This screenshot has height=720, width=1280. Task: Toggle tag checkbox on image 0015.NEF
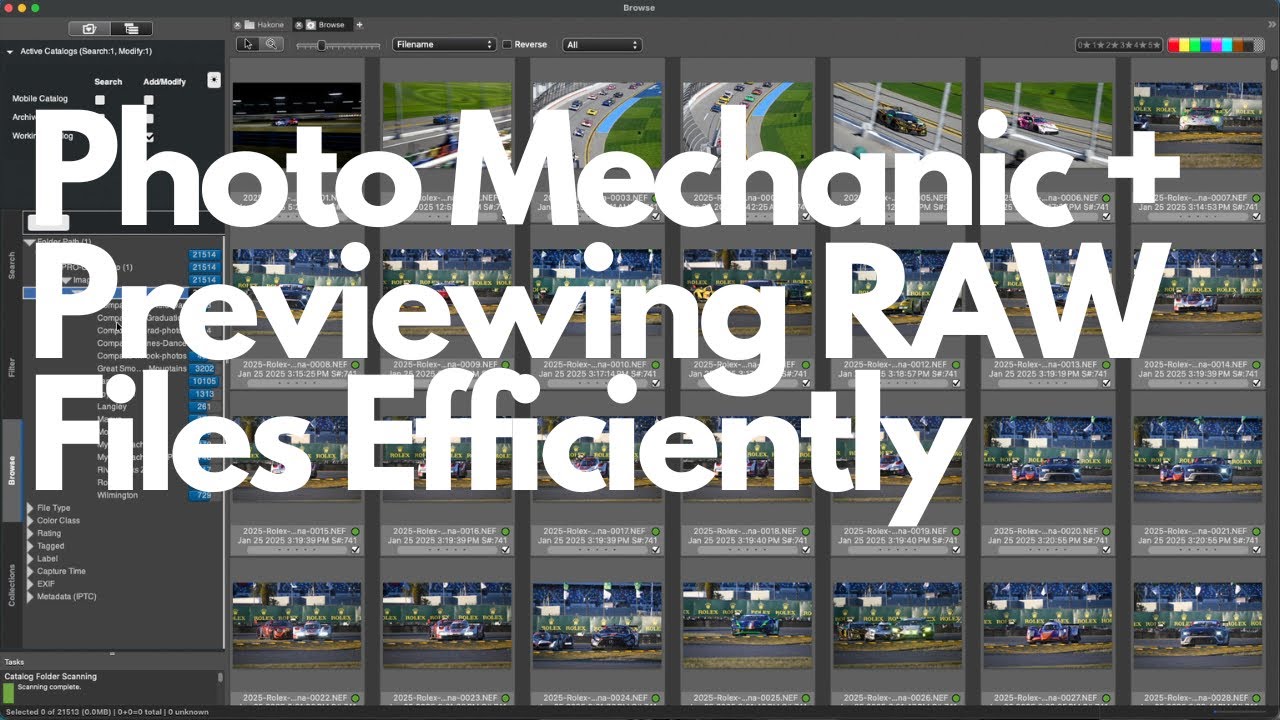tap(356, 549)
